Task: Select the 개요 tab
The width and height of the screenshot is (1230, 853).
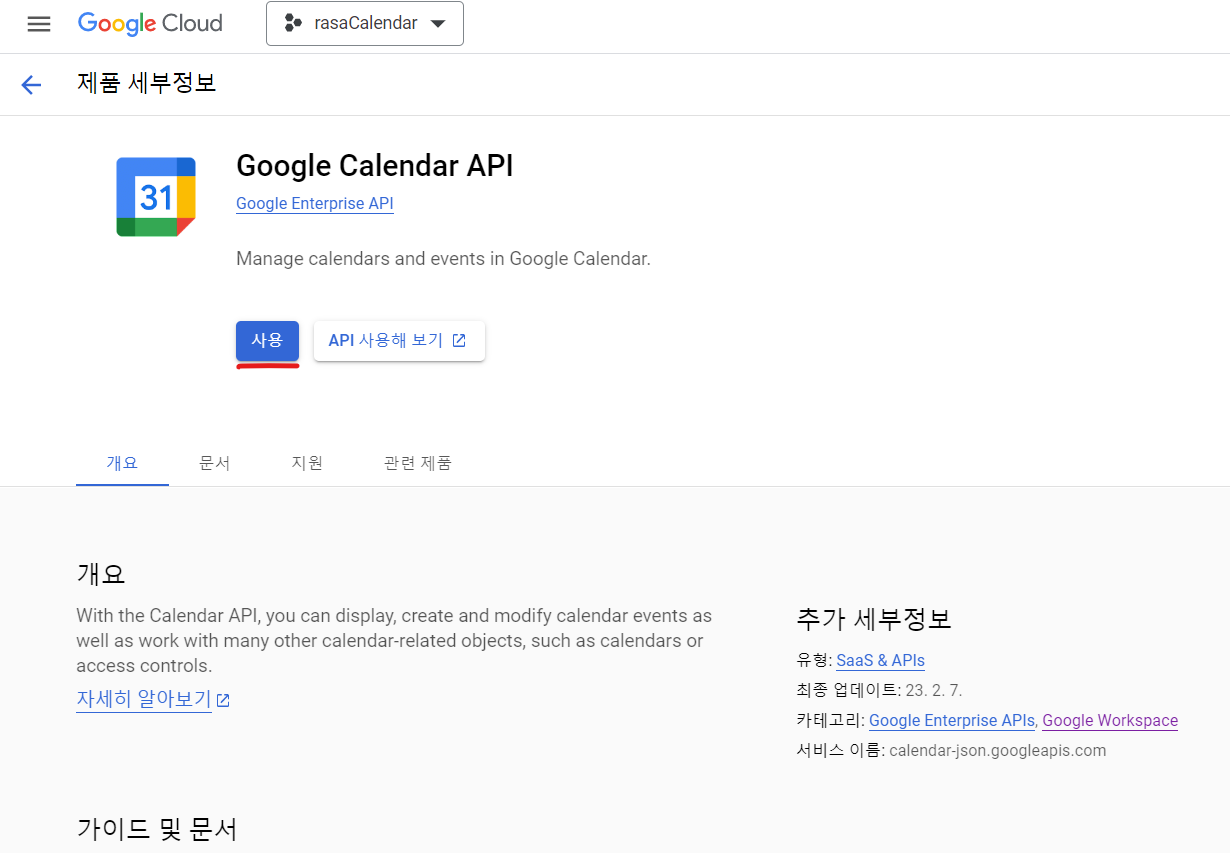Action: point(122,463)
